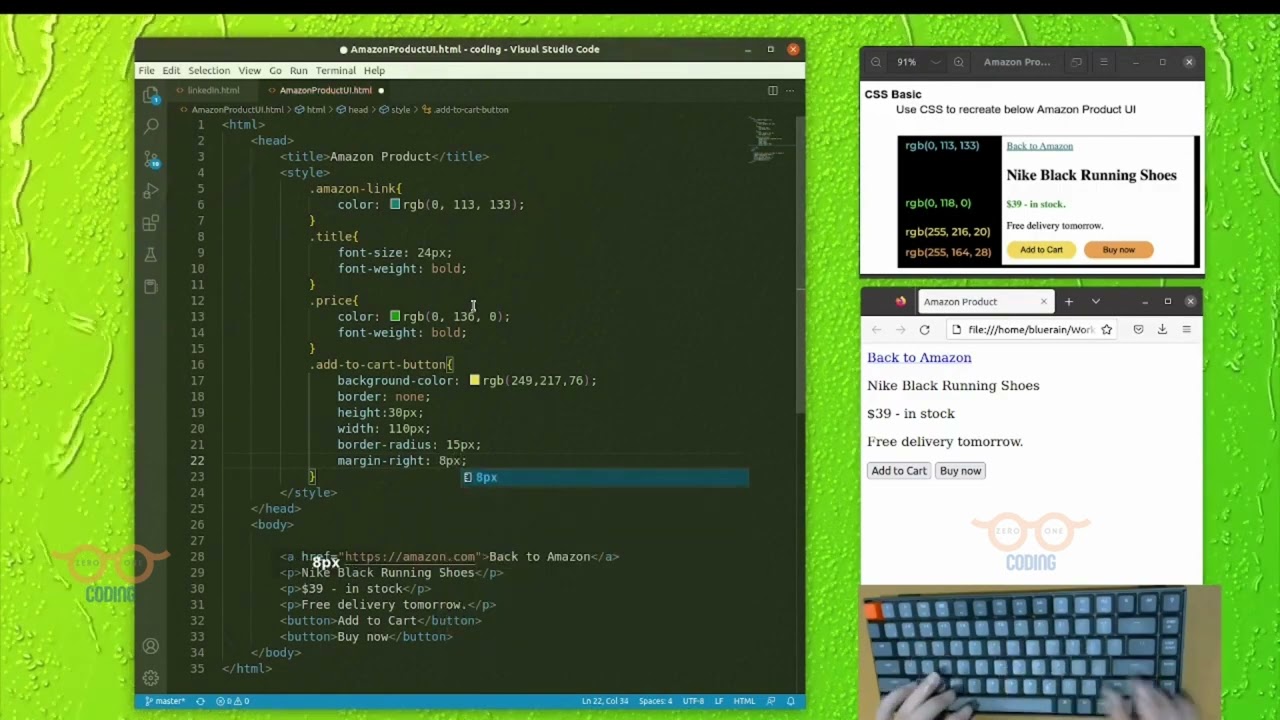Select .add-to-cart-button breadcrumb
Viewport: 1280px width, 720px height.
[466, 109]
